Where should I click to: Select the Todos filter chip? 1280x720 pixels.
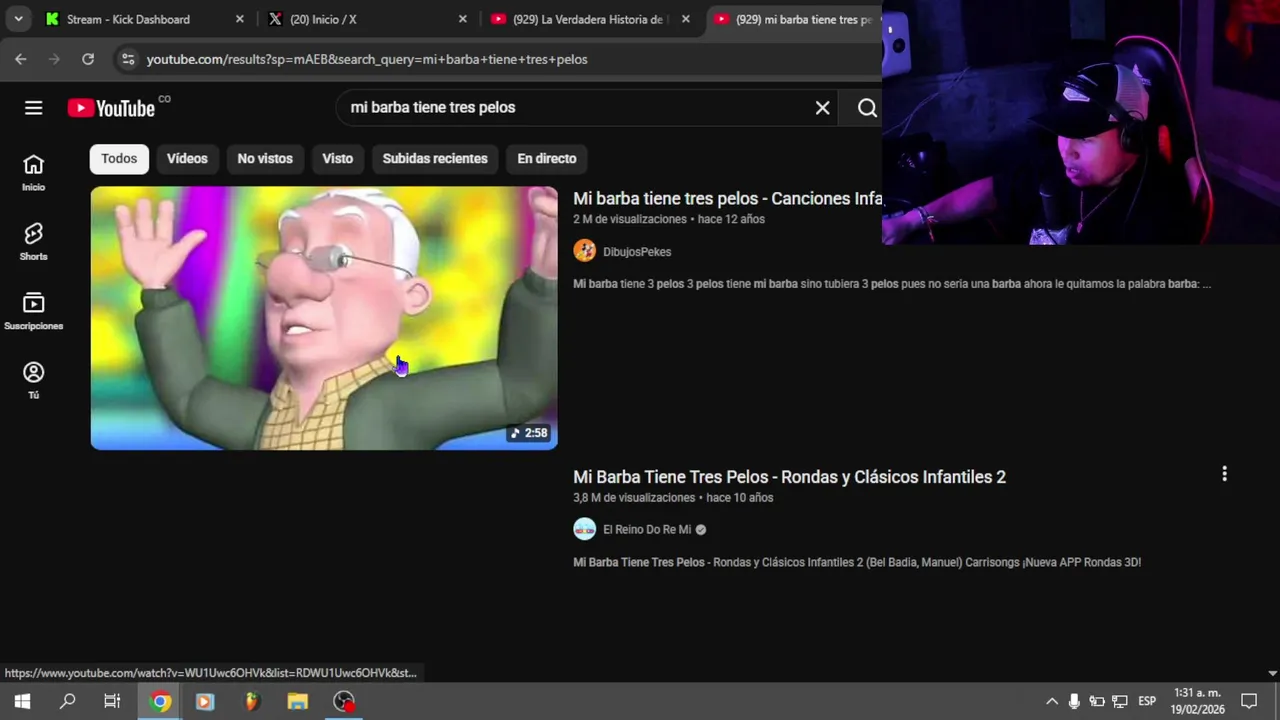point(119,158)
